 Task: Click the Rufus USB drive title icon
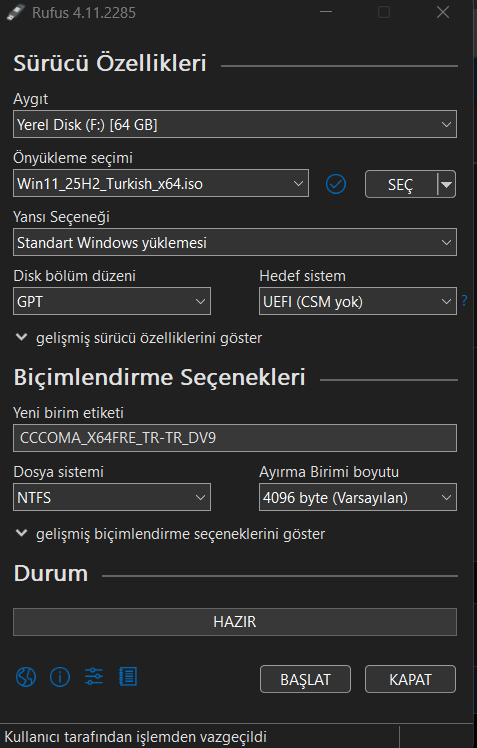pyautogui.click(x=15, y=12)
